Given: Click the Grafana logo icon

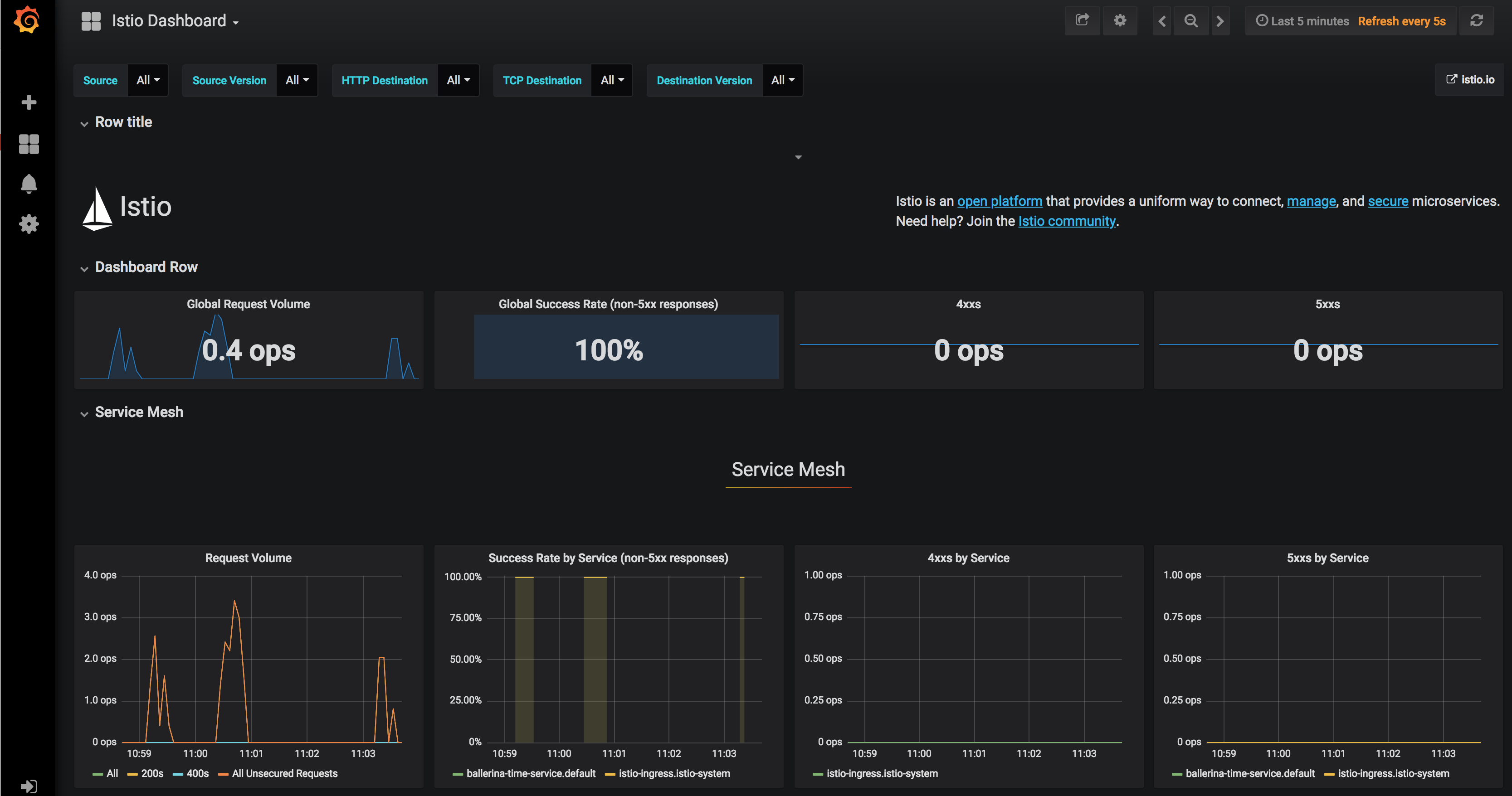Looking at the screenshot, I should (x=27, y=20).
